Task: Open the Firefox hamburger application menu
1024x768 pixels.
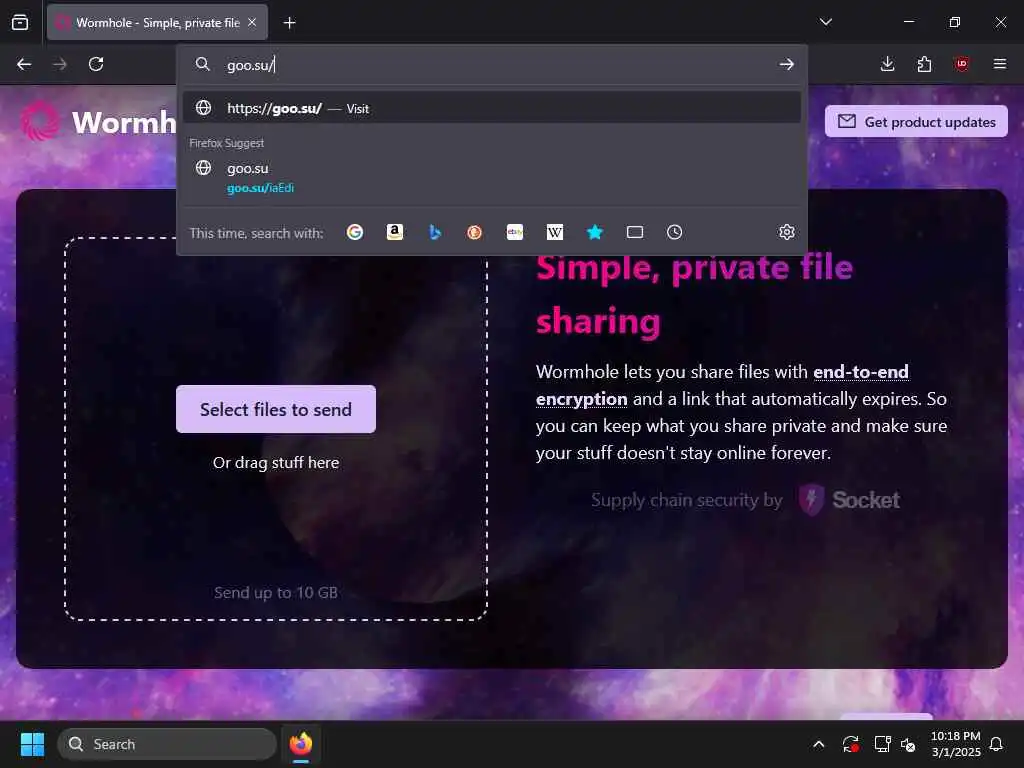Action: (x=999, y=64)
